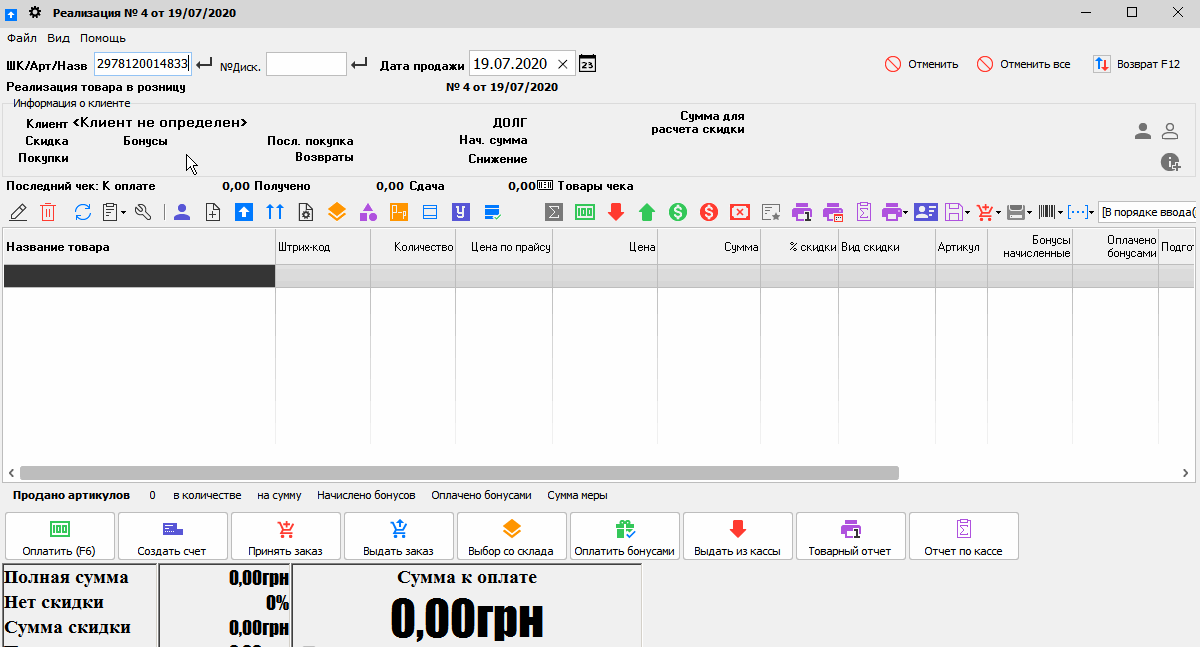
Task: Open the calendar picker beside sale date
Action: pos(588,64)
